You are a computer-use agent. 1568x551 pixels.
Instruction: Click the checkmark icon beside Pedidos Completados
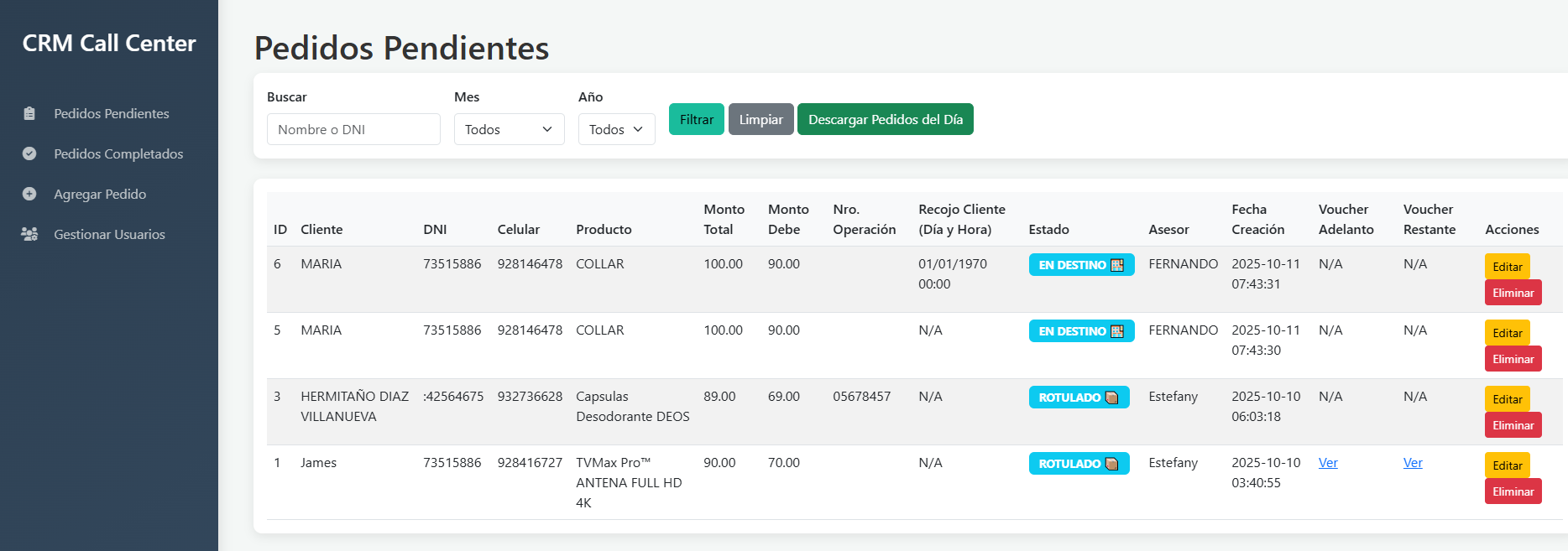29,153
